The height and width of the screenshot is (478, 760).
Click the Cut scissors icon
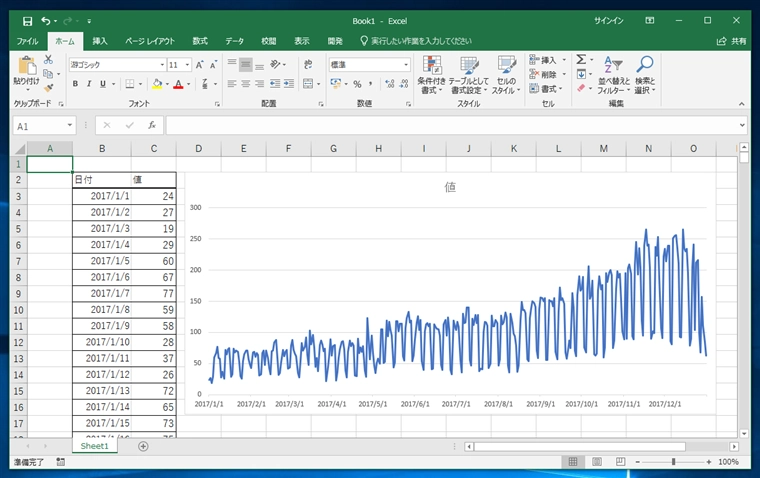[x=47, y=61]
